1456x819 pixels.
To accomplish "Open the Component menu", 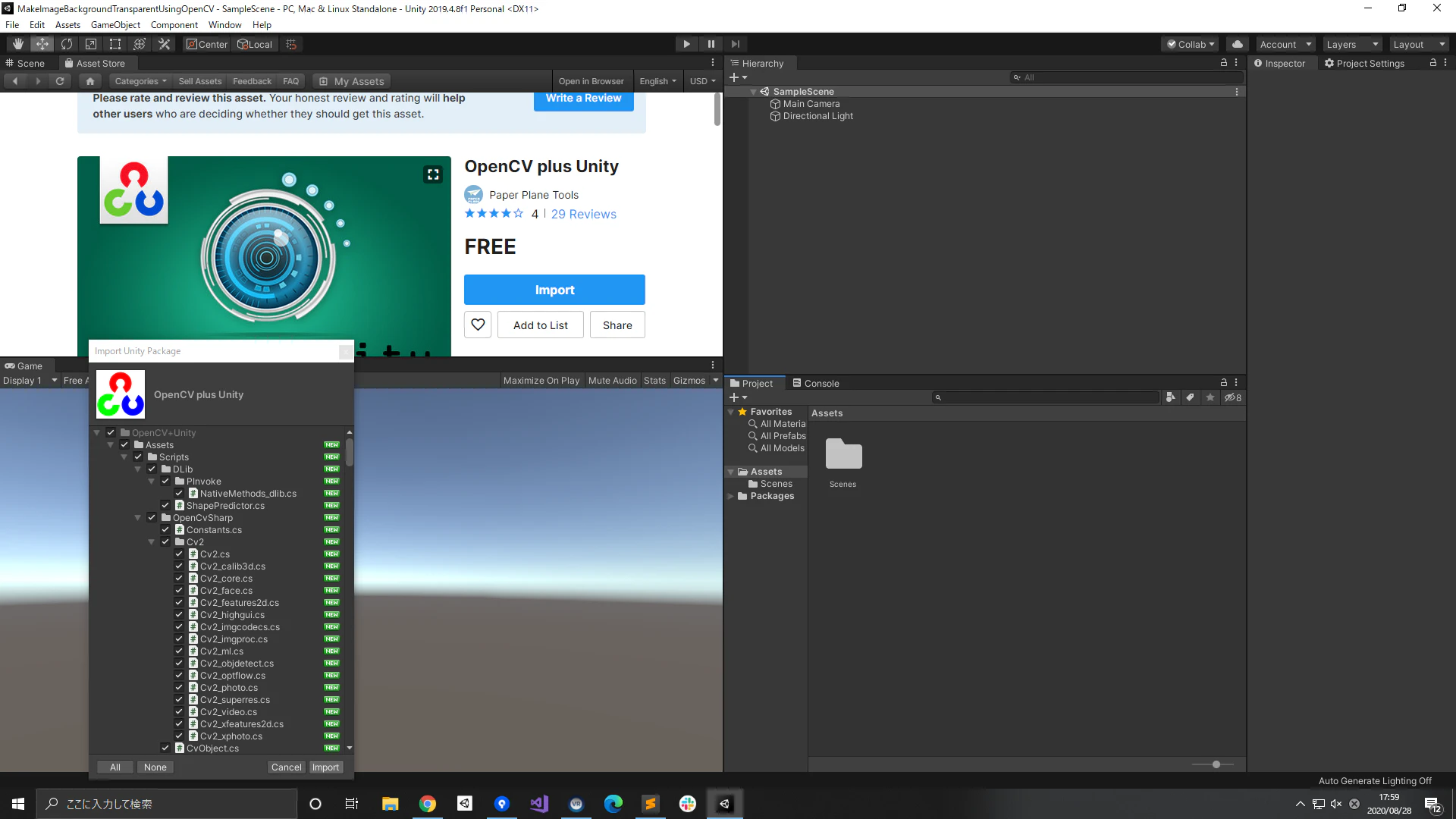I will click(x=174, y=25).
